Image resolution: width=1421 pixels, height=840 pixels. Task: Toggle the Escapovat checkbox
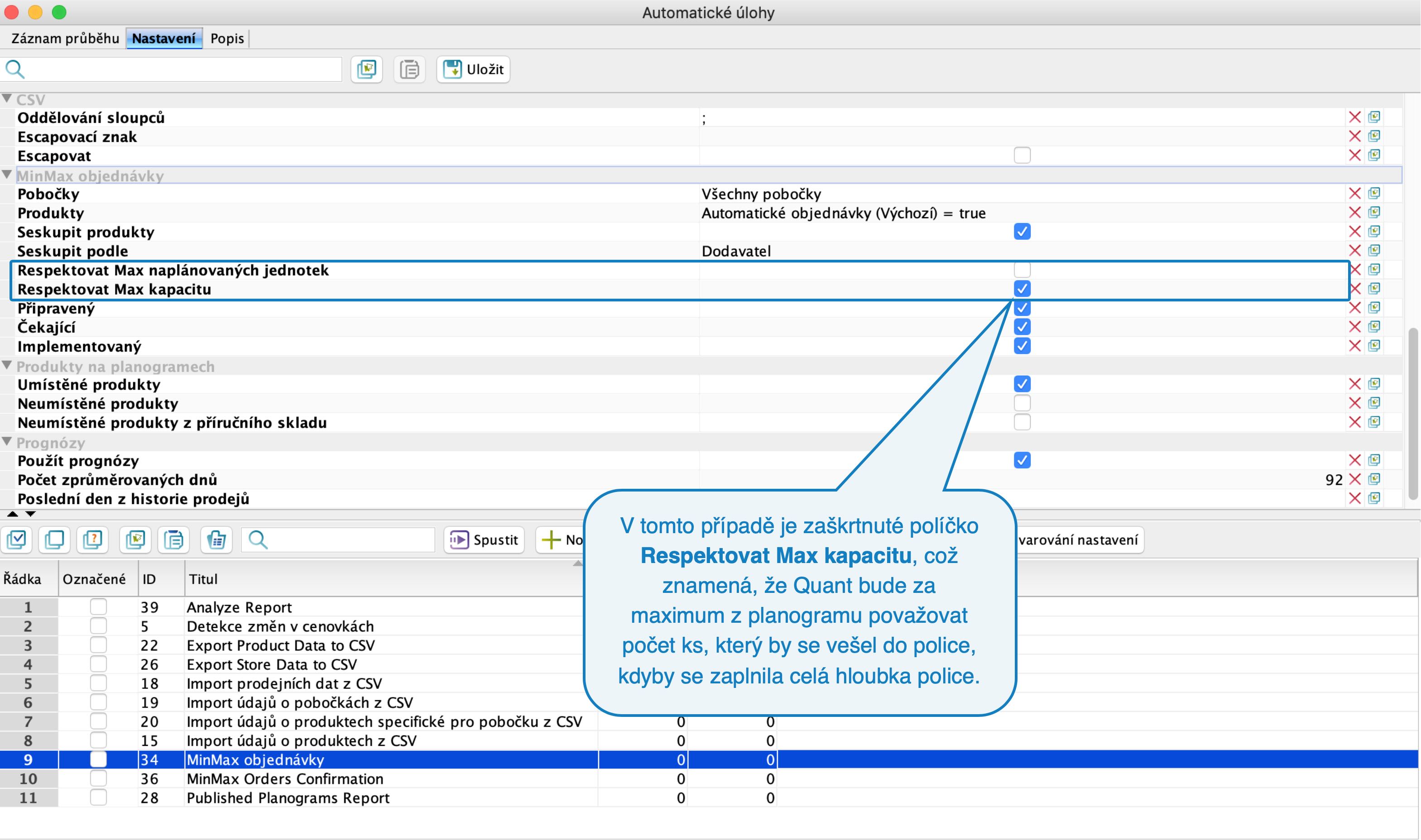point(1023,155)
